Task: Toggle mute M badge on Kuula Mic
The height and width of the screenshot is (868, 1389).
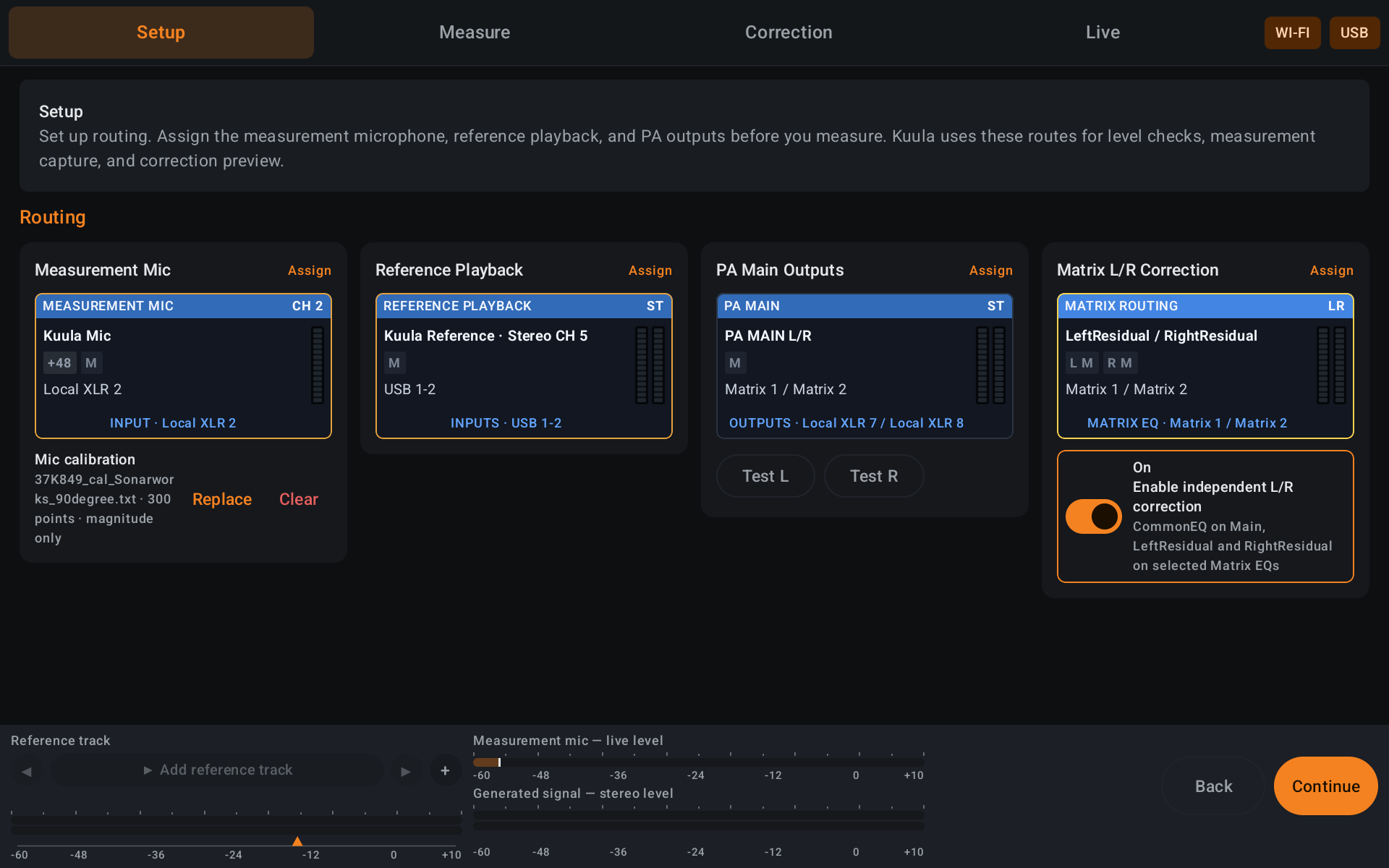Action: [x=91, y=363]
